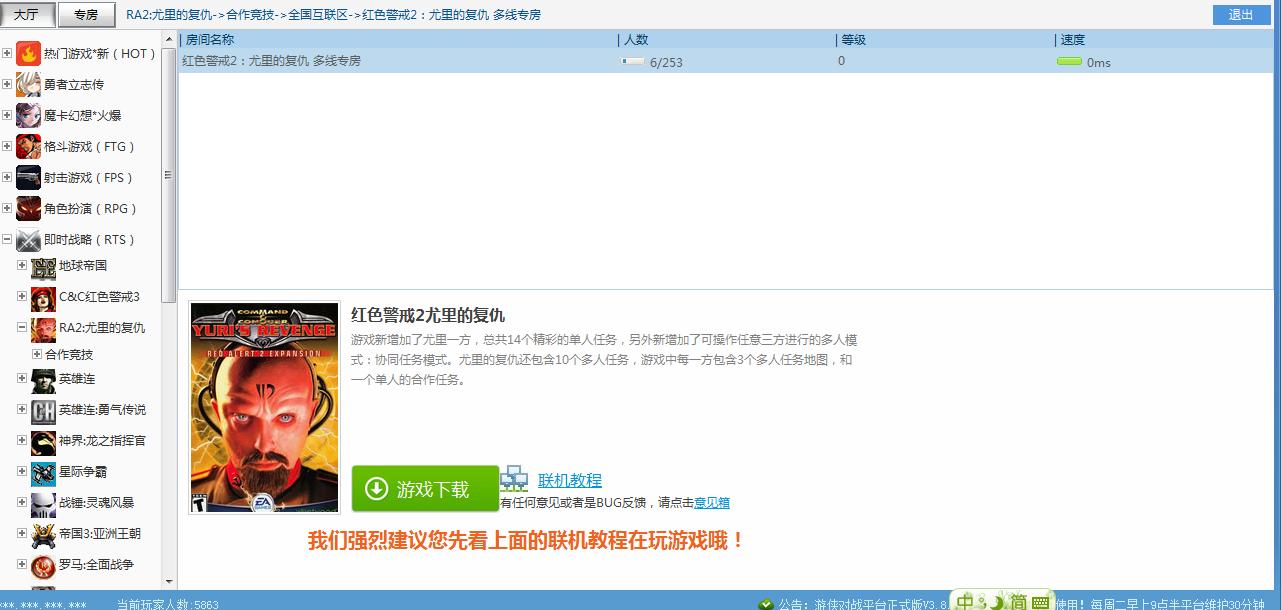Expand the 罗马:全面战争 tree node

22,565
